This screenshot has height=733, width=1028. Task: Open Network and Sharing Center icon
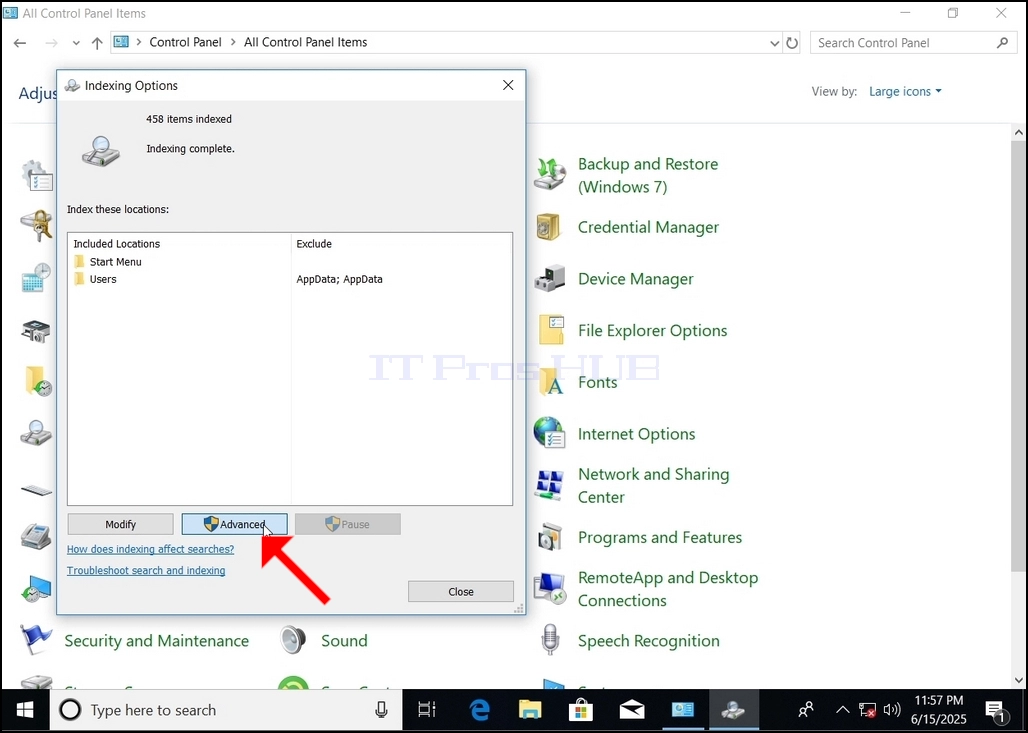(x=549, y=485)
